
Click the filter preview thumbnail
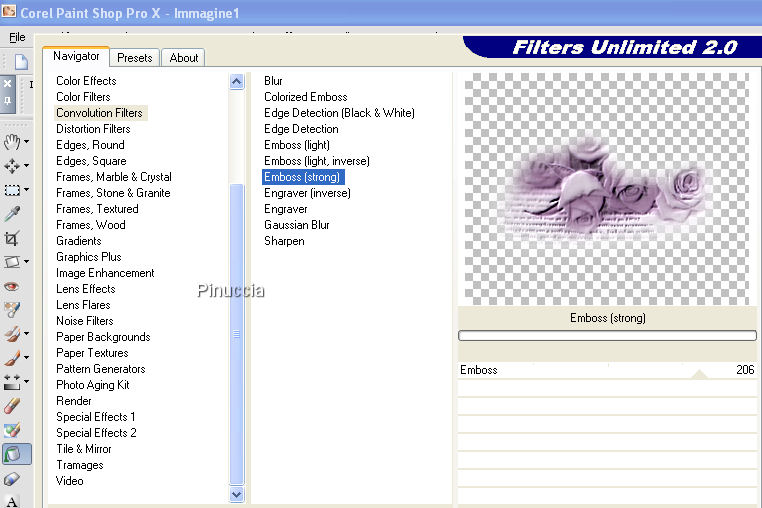pos(606,189)
